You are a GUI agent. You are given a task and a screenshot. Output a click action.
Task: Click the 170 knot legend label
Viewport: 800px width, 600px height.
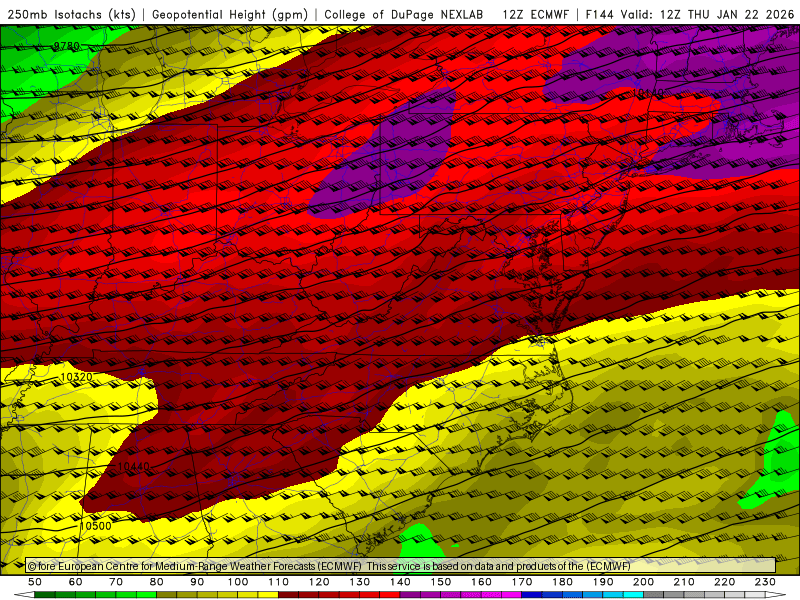pyautogui.click(x=521, y=582)
